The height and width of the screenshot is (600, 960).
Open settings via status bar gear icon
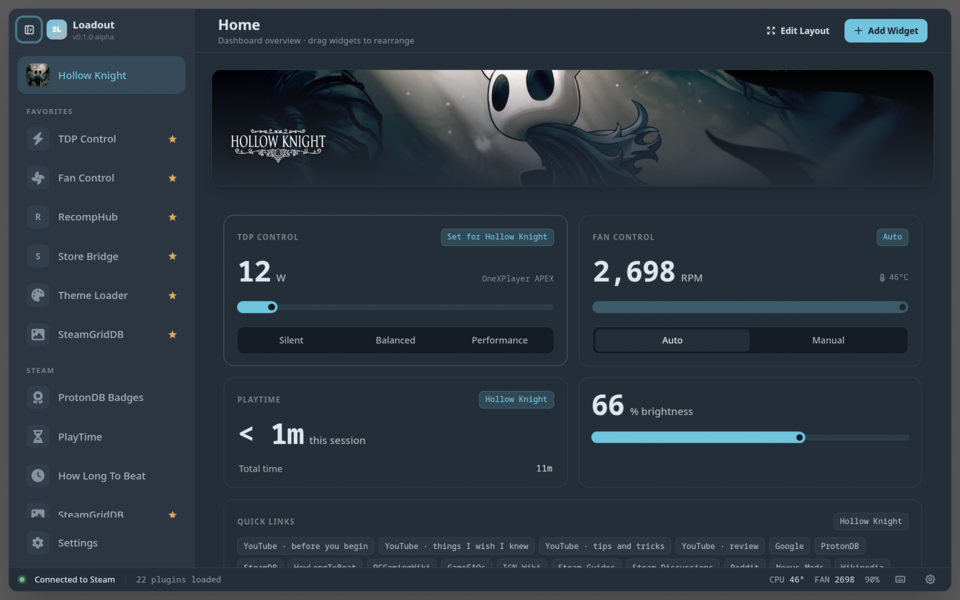[930, 579]
